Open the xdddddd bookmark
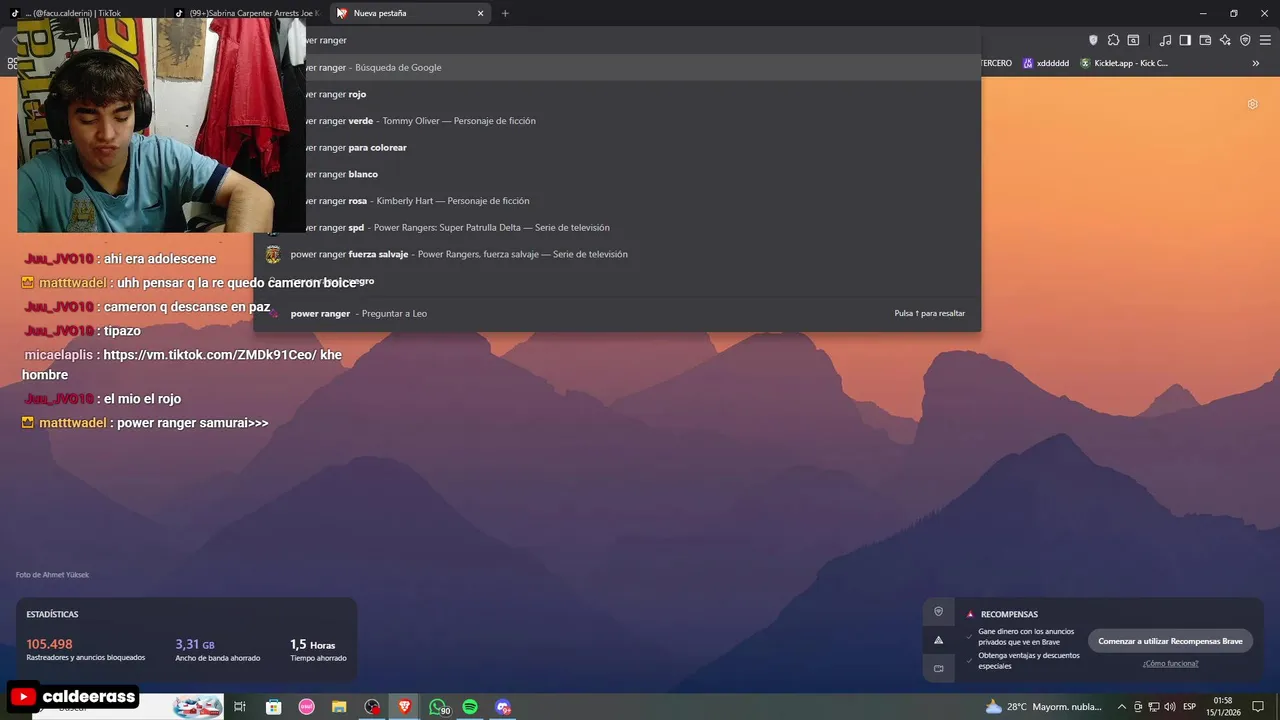The width and height of the screenshot is (1280, 720). (x=1045, y=63)
